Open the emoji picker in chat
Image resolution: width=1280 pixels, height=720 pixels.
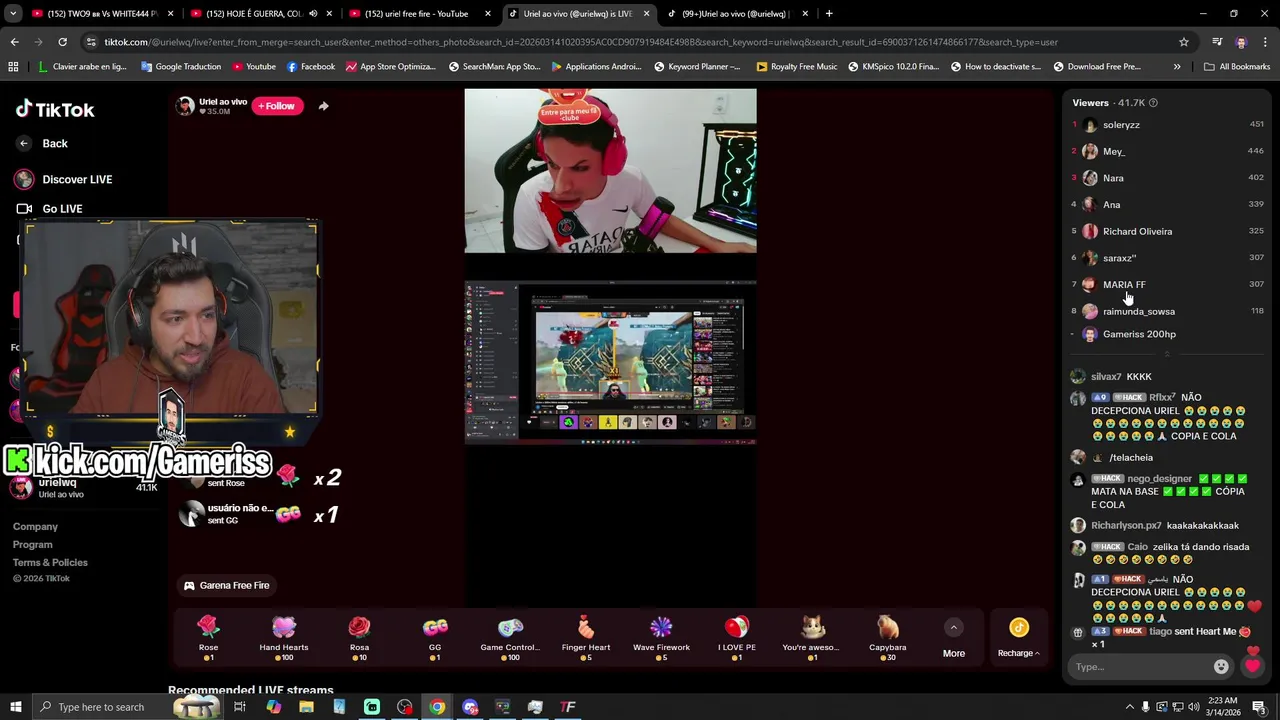1221,667
